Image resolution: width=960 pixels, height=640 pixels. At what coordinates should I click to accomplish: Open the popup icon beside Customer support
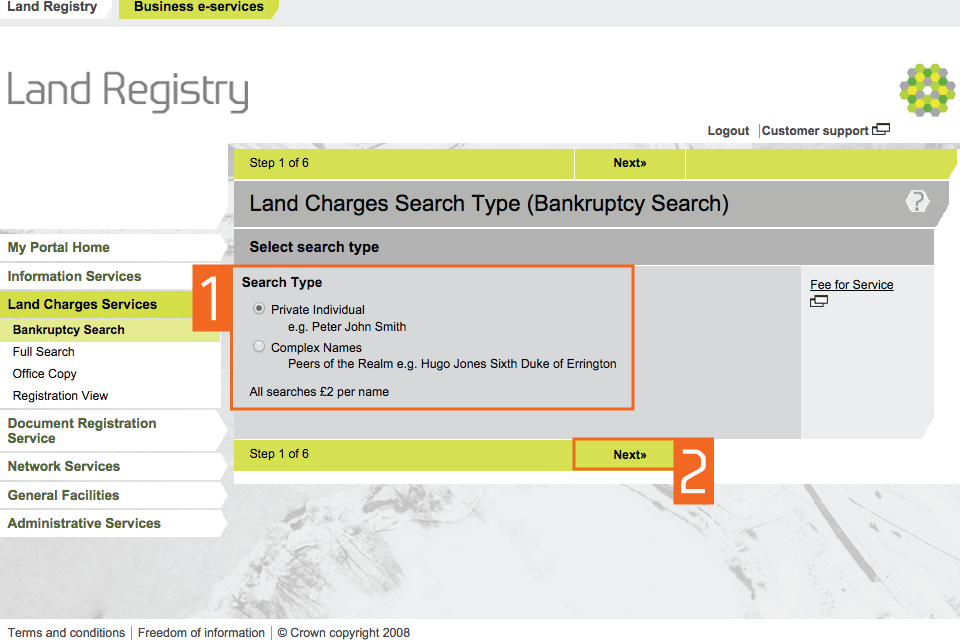(881, 130)
